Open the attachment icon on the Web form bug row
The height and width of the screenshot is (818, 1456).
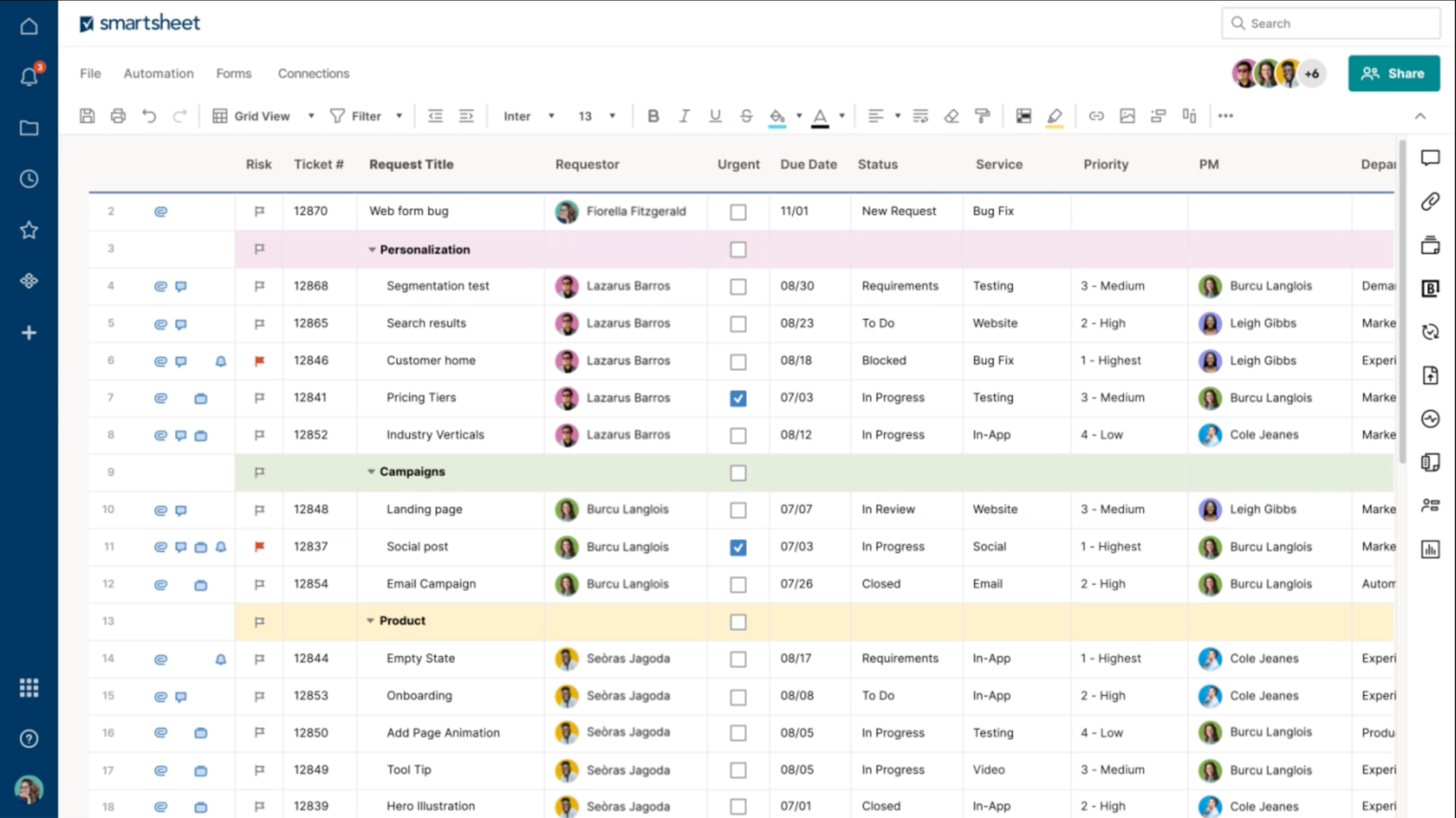point(161,211)
